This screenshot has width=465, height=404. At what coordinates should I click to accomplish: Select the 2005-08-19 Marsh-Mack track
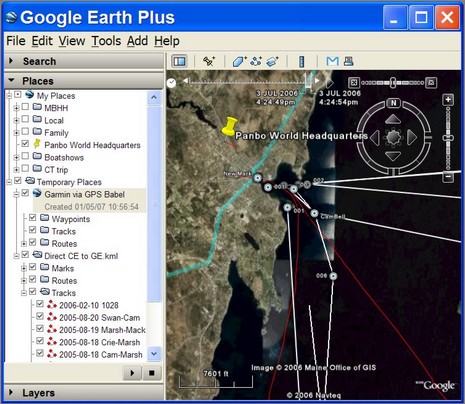[x=102, y=330]
